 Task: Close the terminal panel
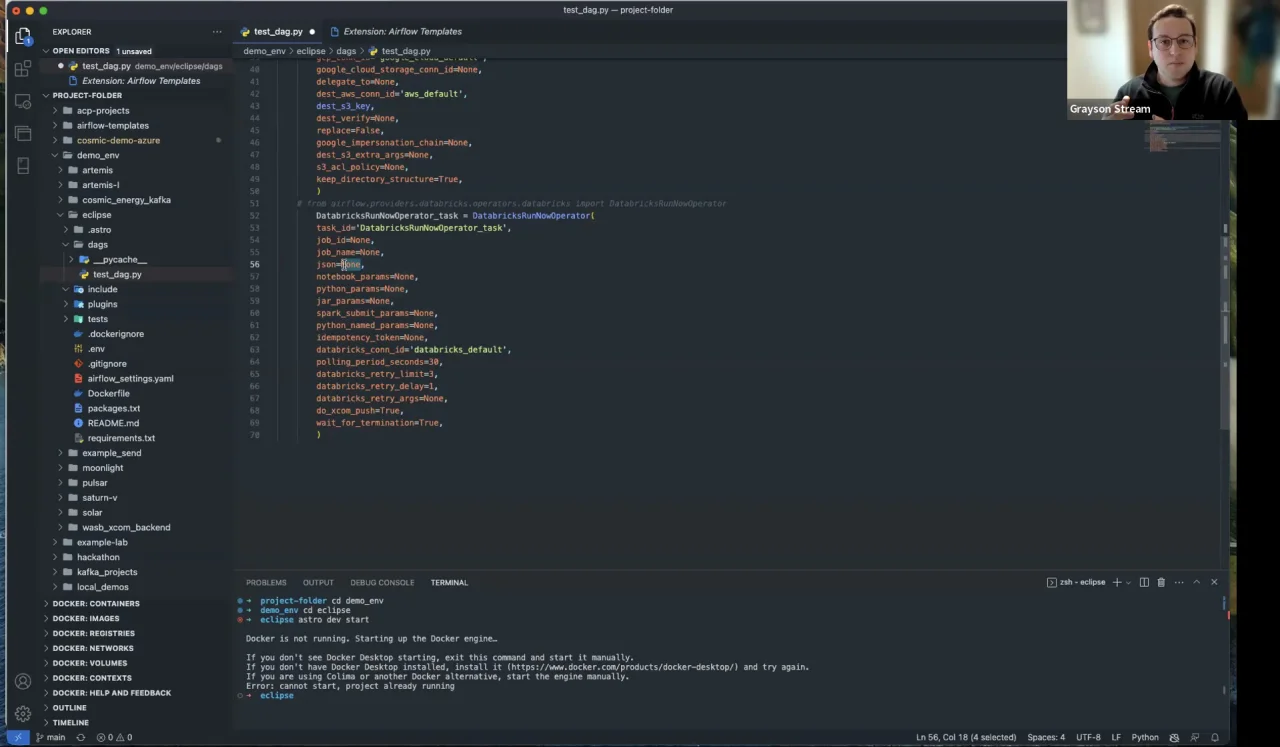pos(1214,582)
